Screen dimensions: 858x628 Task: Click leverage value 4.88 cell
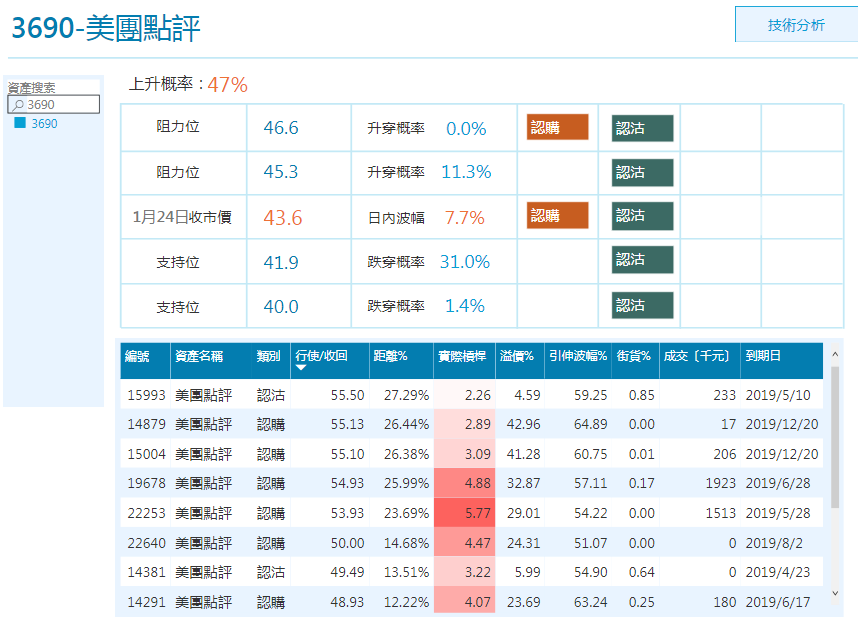465,483
